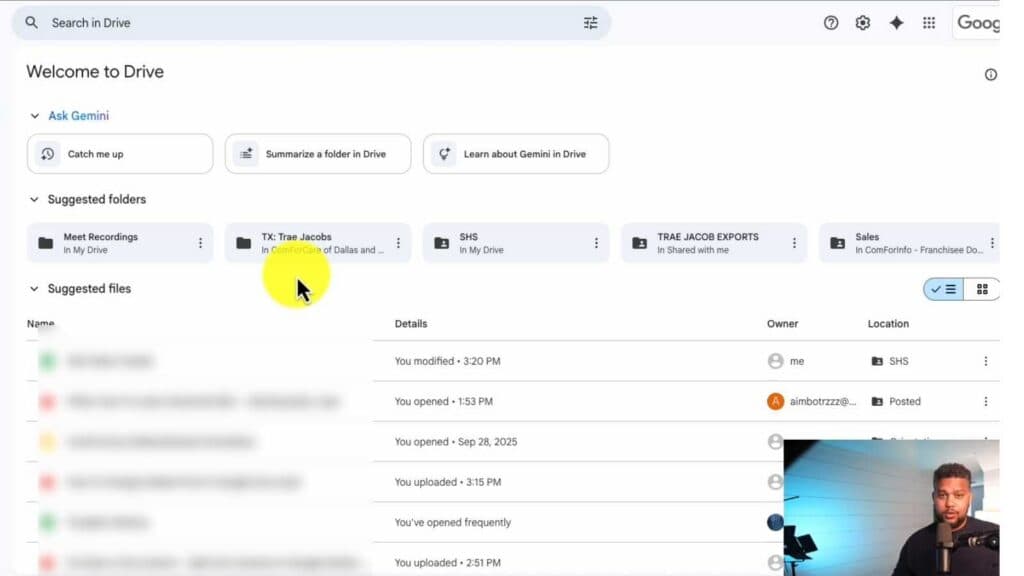This screenshot has width=1024, height=576.
Task: Open the SHS location link
Action: click(x=890, y=361)
